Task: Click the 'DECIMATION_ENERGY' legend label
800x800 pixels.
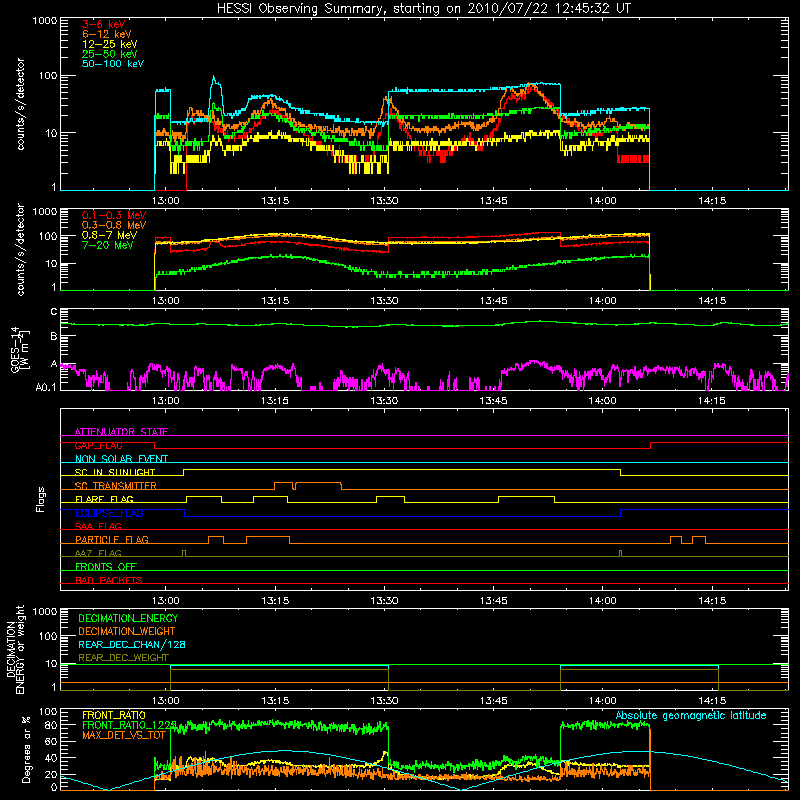Action: 128,618
